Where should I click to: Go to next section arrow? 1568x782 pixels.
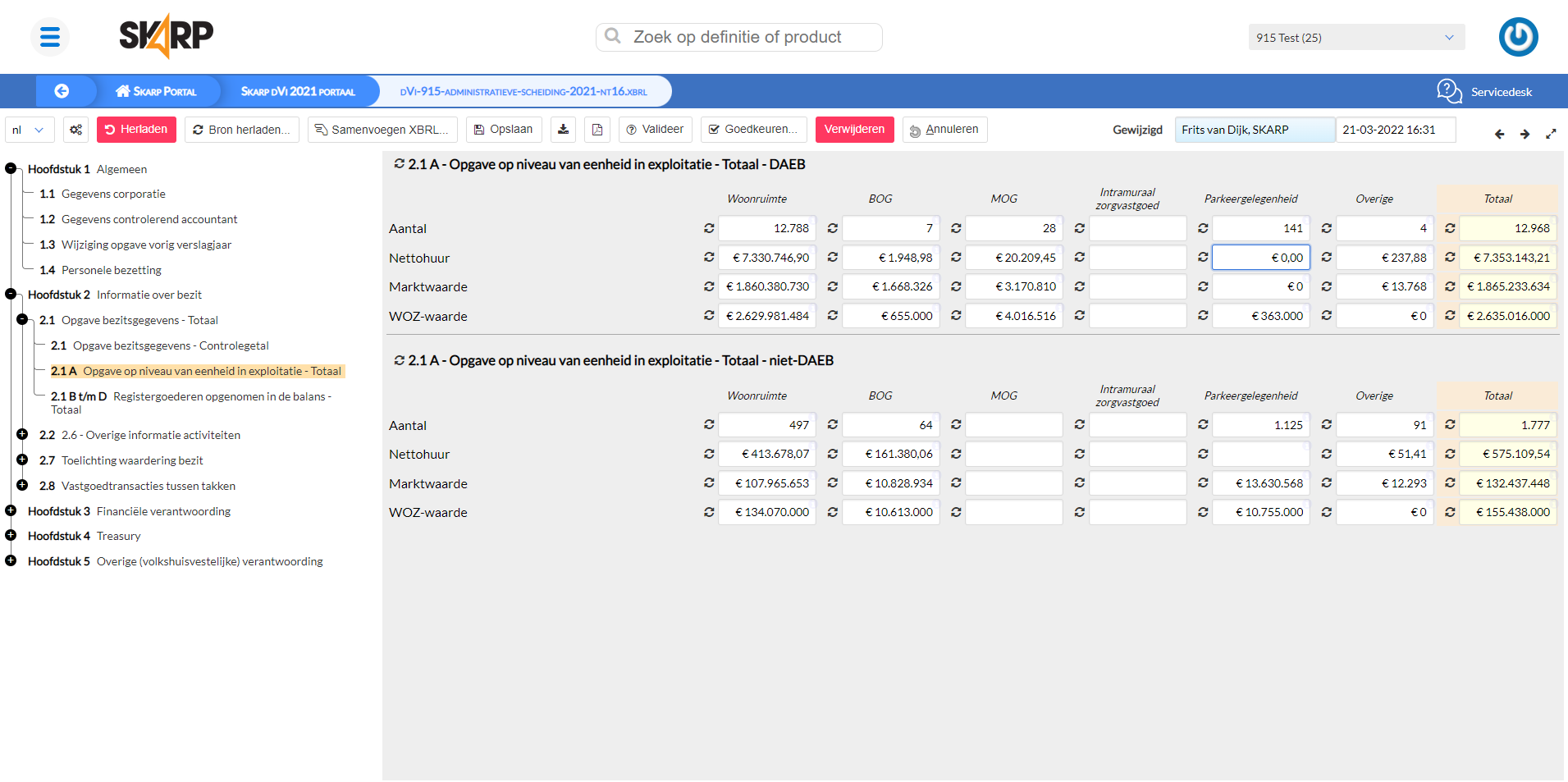click(x=1525, y=134)
